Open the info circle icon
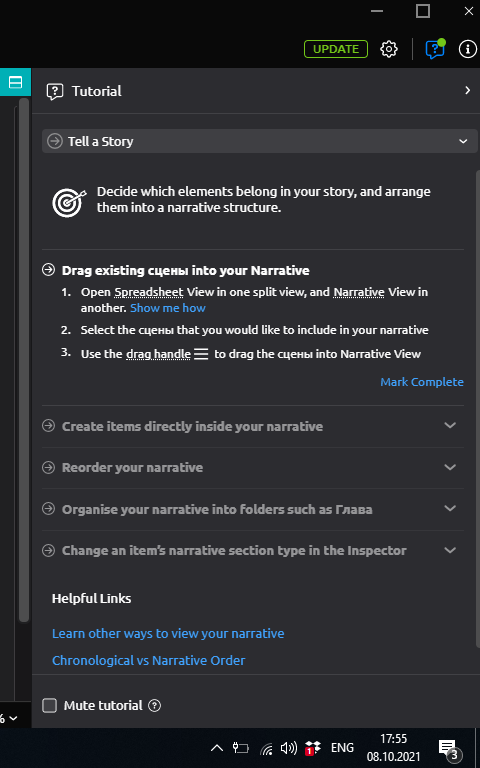Viewport: 480px width, 768px height. [468, 49]
